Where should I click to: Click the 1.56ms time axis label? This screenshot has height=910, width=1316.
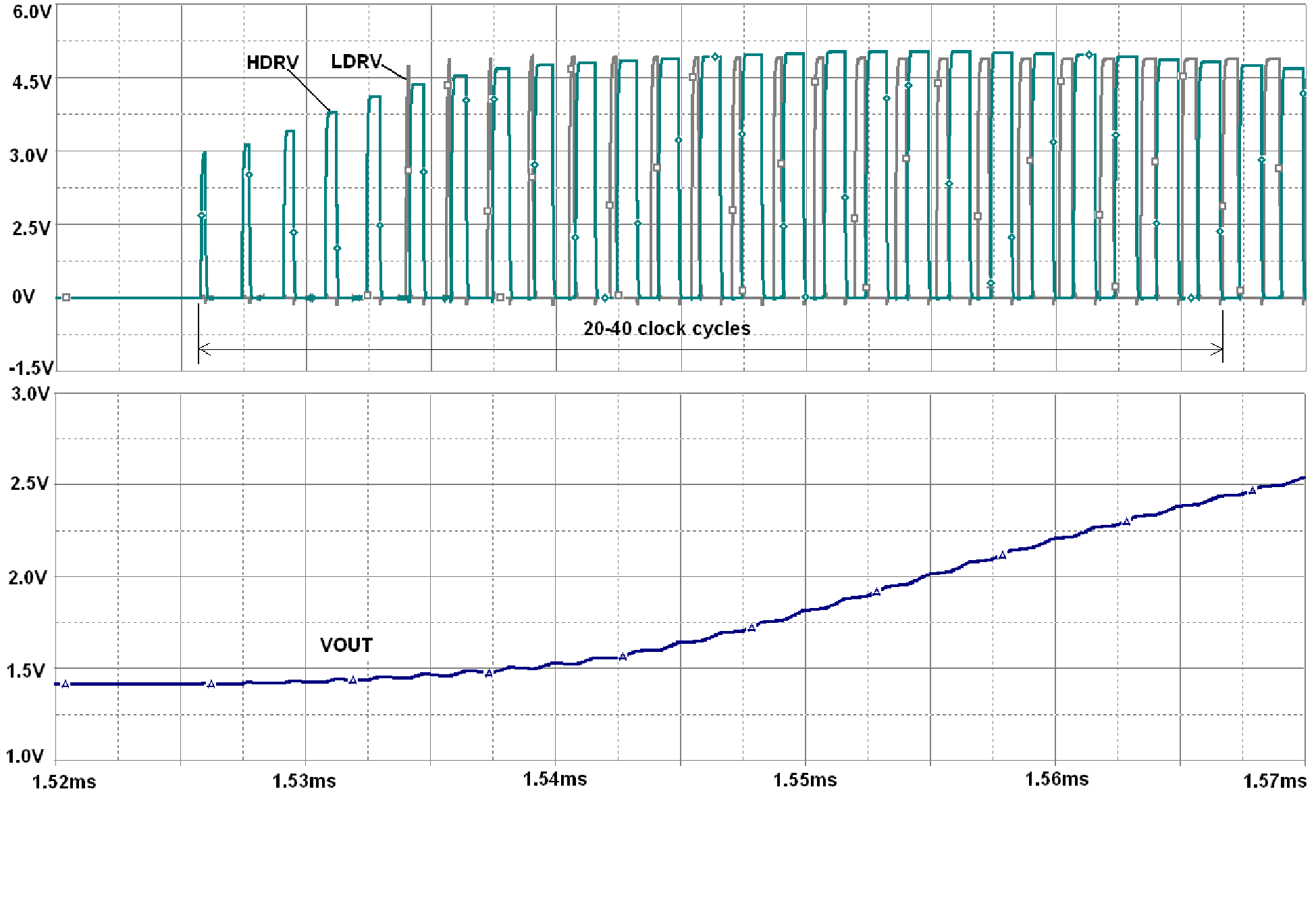pos(1056,780)
